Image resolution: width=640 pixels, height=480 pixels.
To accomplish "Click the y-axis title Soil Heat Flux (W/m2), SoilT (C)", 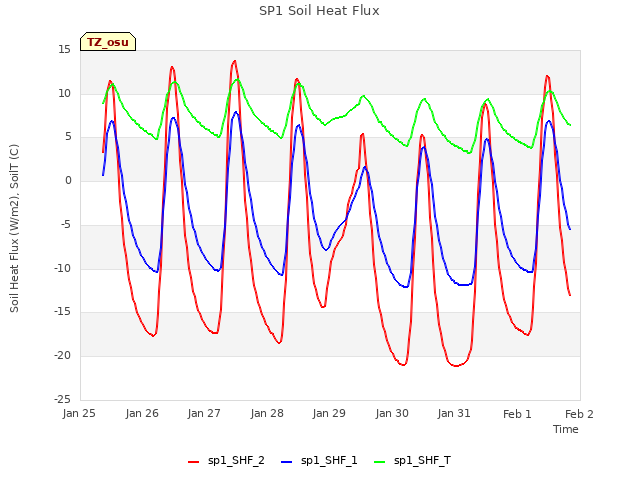I will [14, 228].
